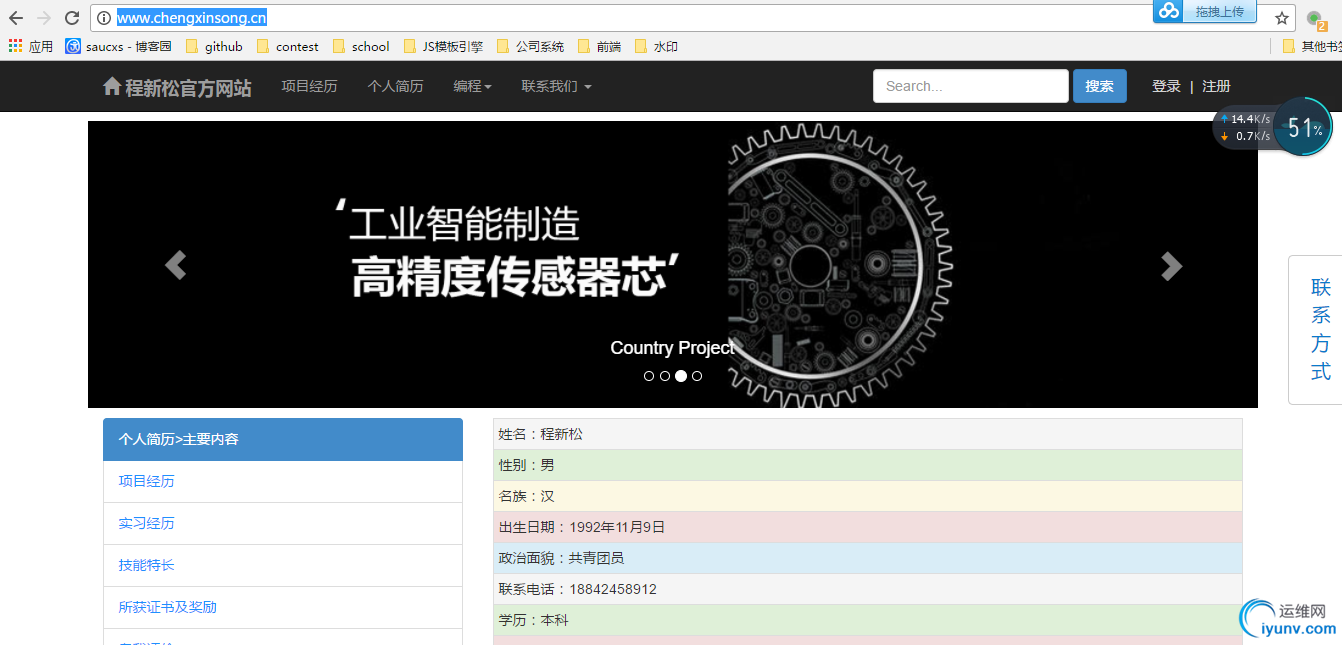
Task: Open 项目经历 in the top navbar
Action: click(x=309, y=87)
